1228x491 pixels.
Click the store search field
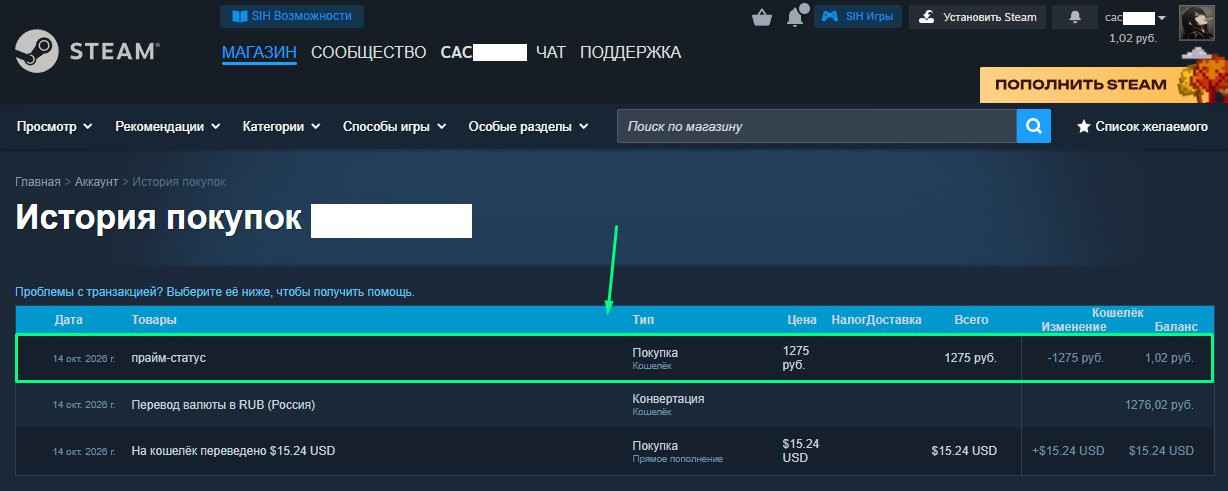(817, 127)
